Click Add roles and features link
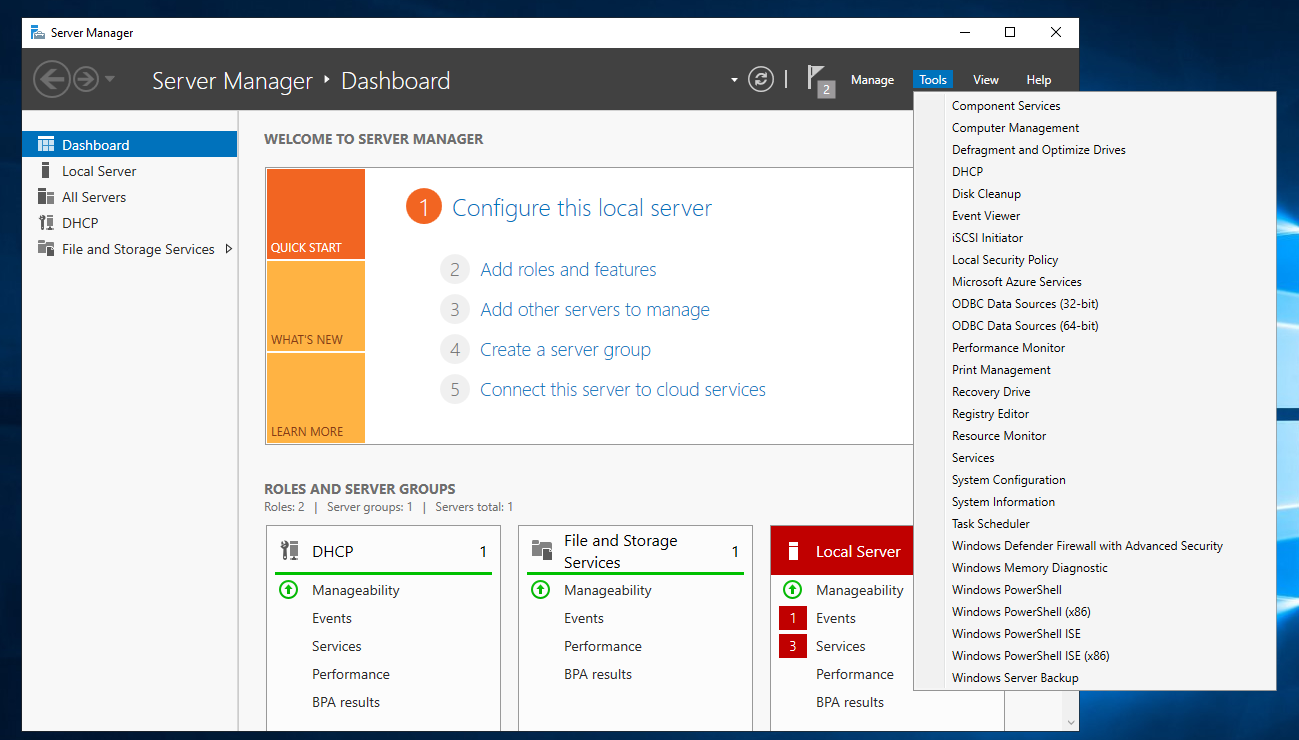 click(568, 270)
